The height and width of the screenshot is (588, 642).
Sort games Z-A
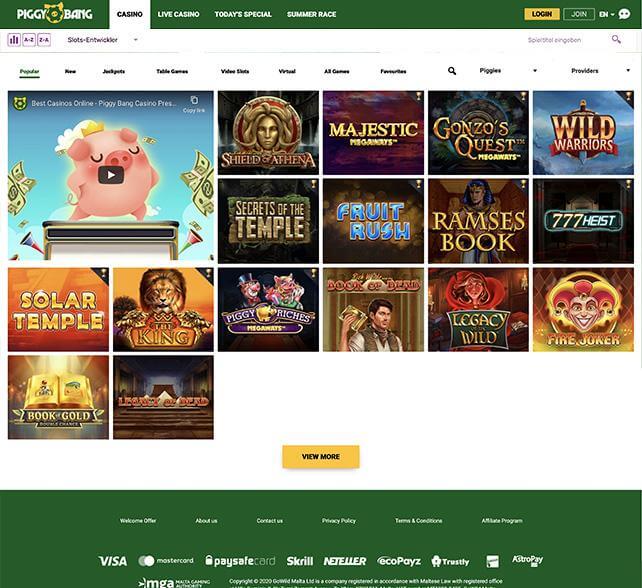[x=44, y=40]
